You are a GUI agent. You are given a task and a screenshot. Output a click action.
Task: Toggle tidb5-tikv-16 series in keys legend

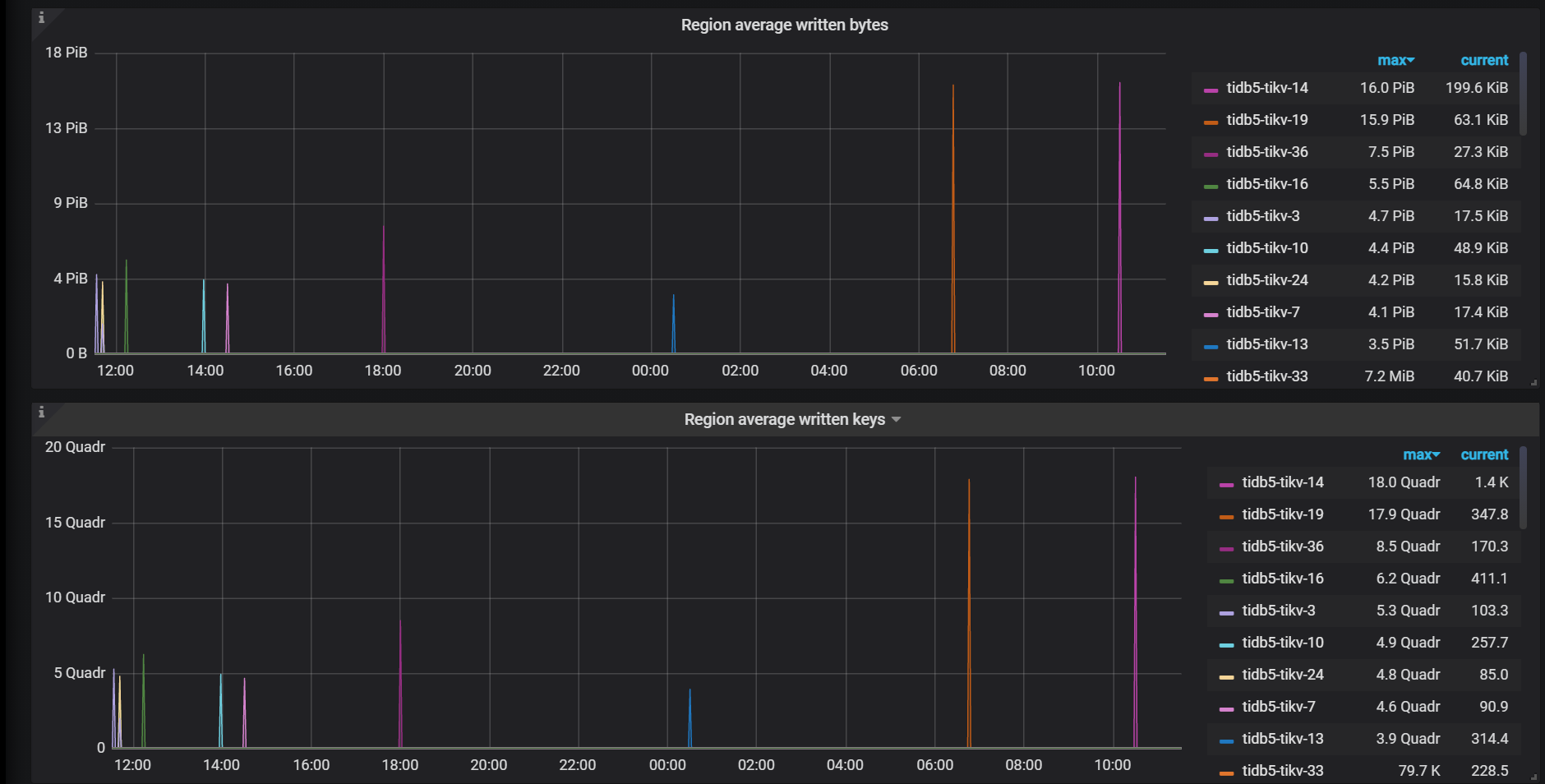pyautogui.click(x=1283, y=579)
